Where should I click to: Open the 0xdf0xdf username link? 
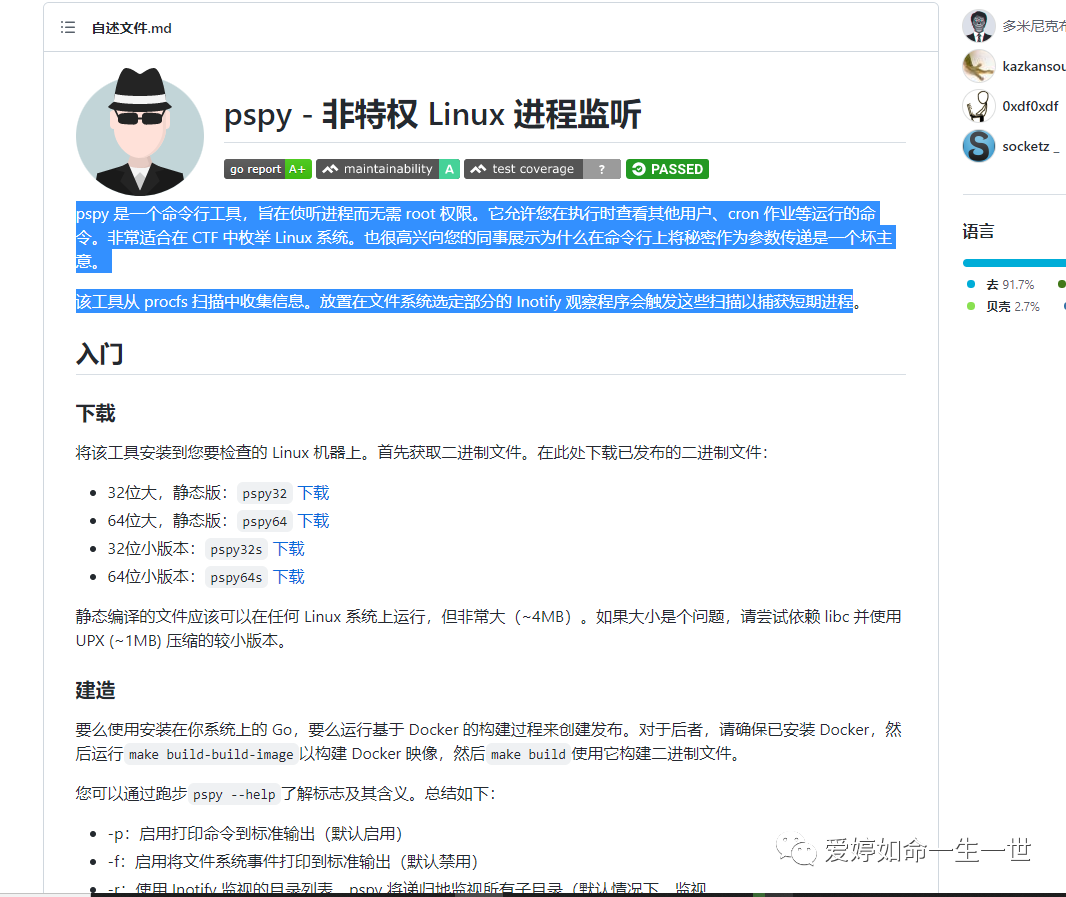point(1030,106)
